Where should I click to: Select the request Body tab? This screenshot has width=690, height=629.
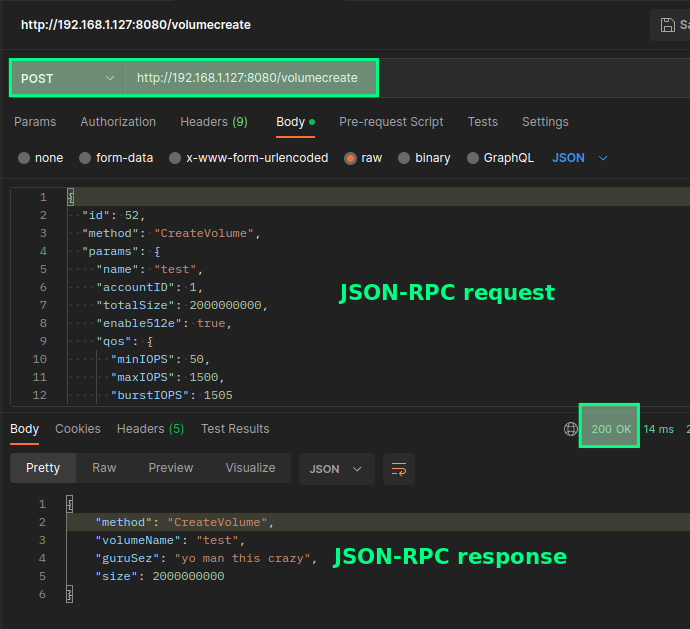pos(295,122)
